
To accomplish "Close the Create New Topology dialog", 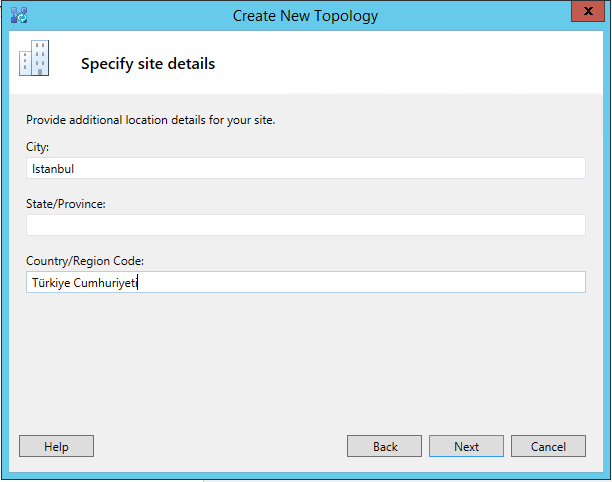I will point(588,11).
